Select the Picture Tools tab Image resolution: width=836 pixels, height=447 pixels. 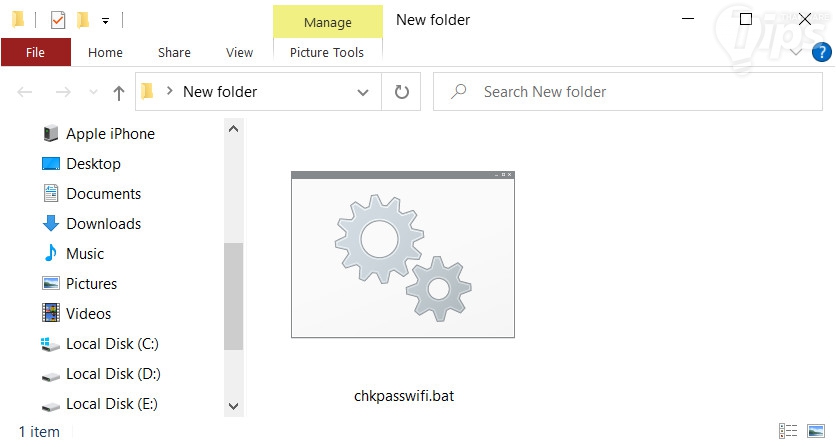tap(327, 52)
